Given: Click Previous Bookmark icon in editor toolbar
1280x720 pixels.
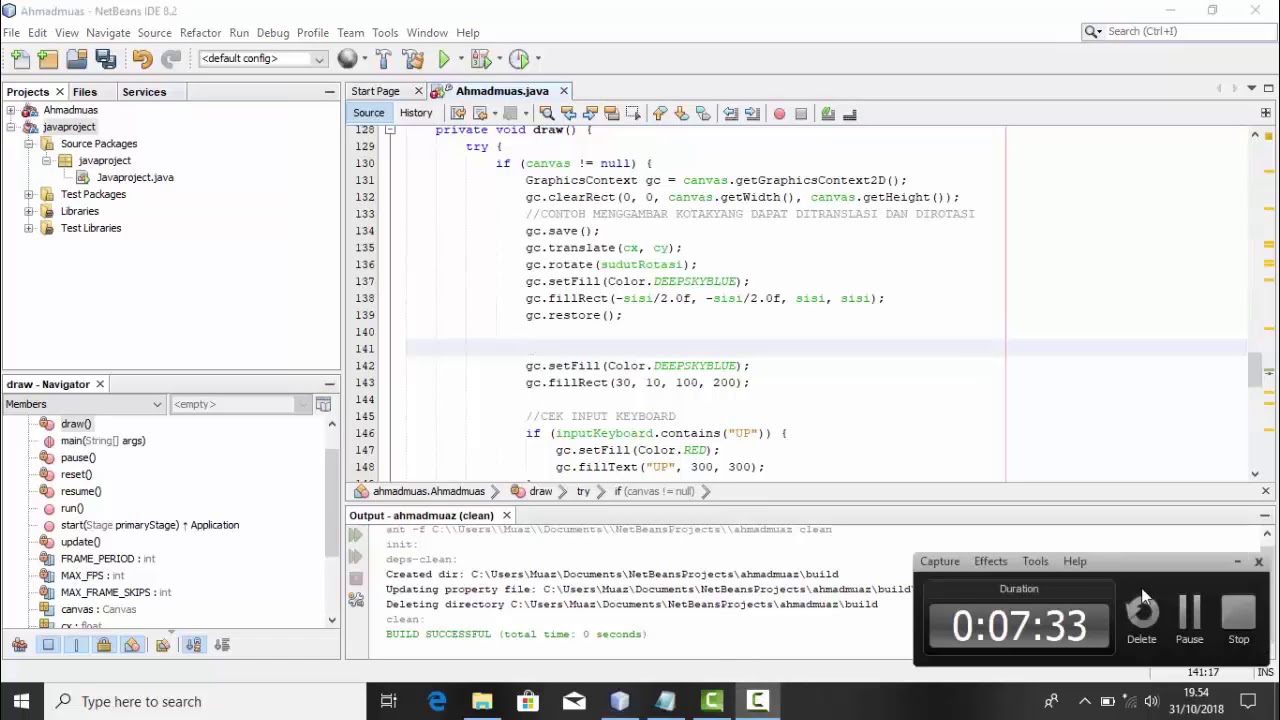Looking at the screenshot, I should (x=659, y=113).
